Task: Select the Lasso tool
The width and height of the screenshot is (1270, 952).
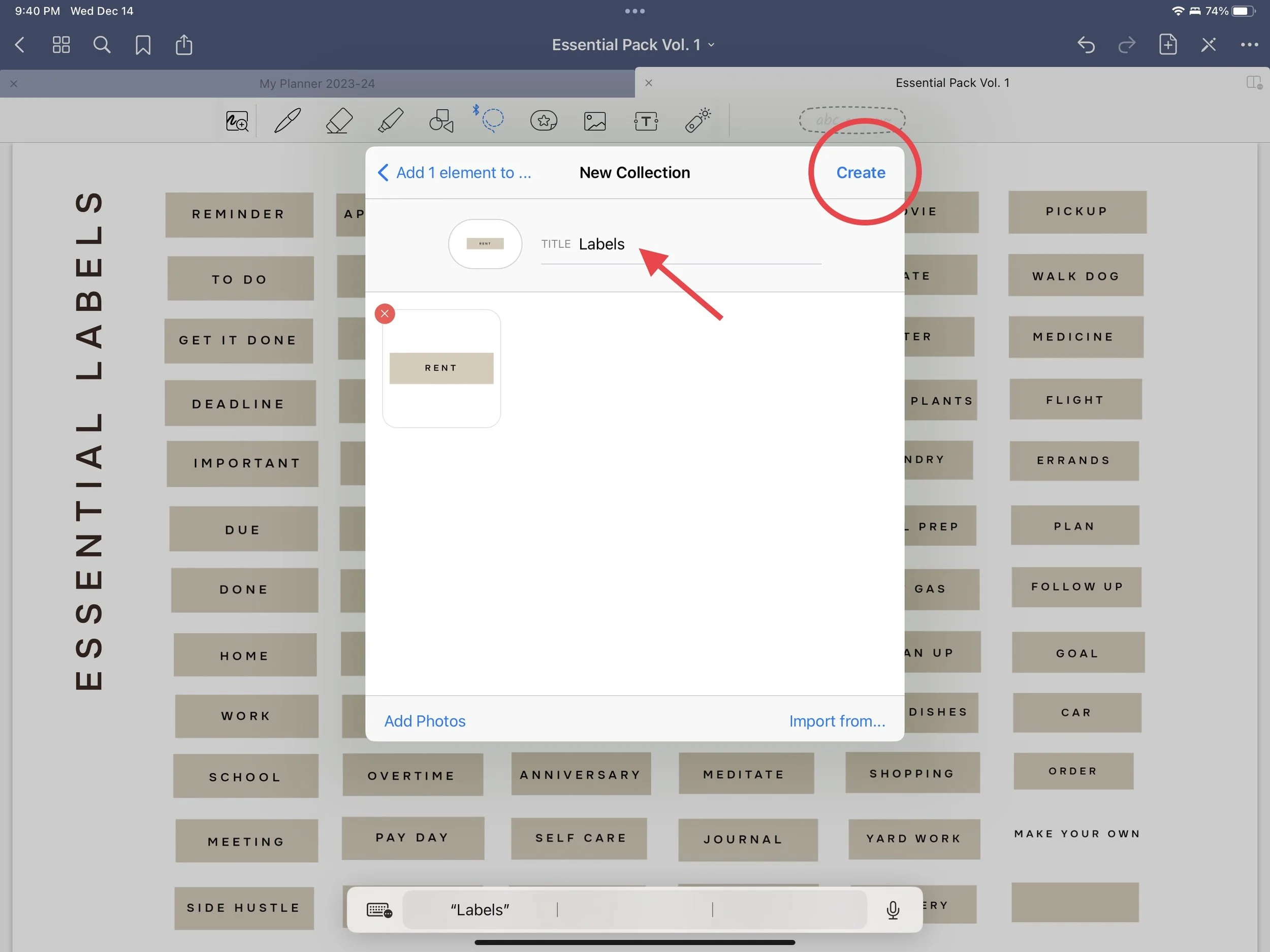Action: [x=492, y=119]
